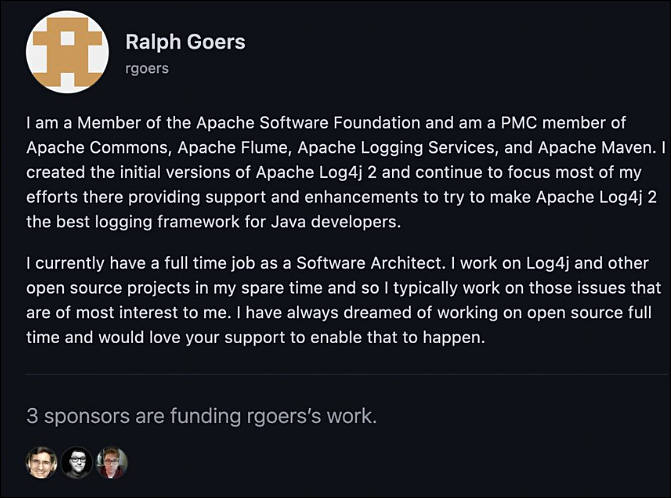Click 'Apache Flume' in the bio
The image size is (671, 498).
point(232,148)
